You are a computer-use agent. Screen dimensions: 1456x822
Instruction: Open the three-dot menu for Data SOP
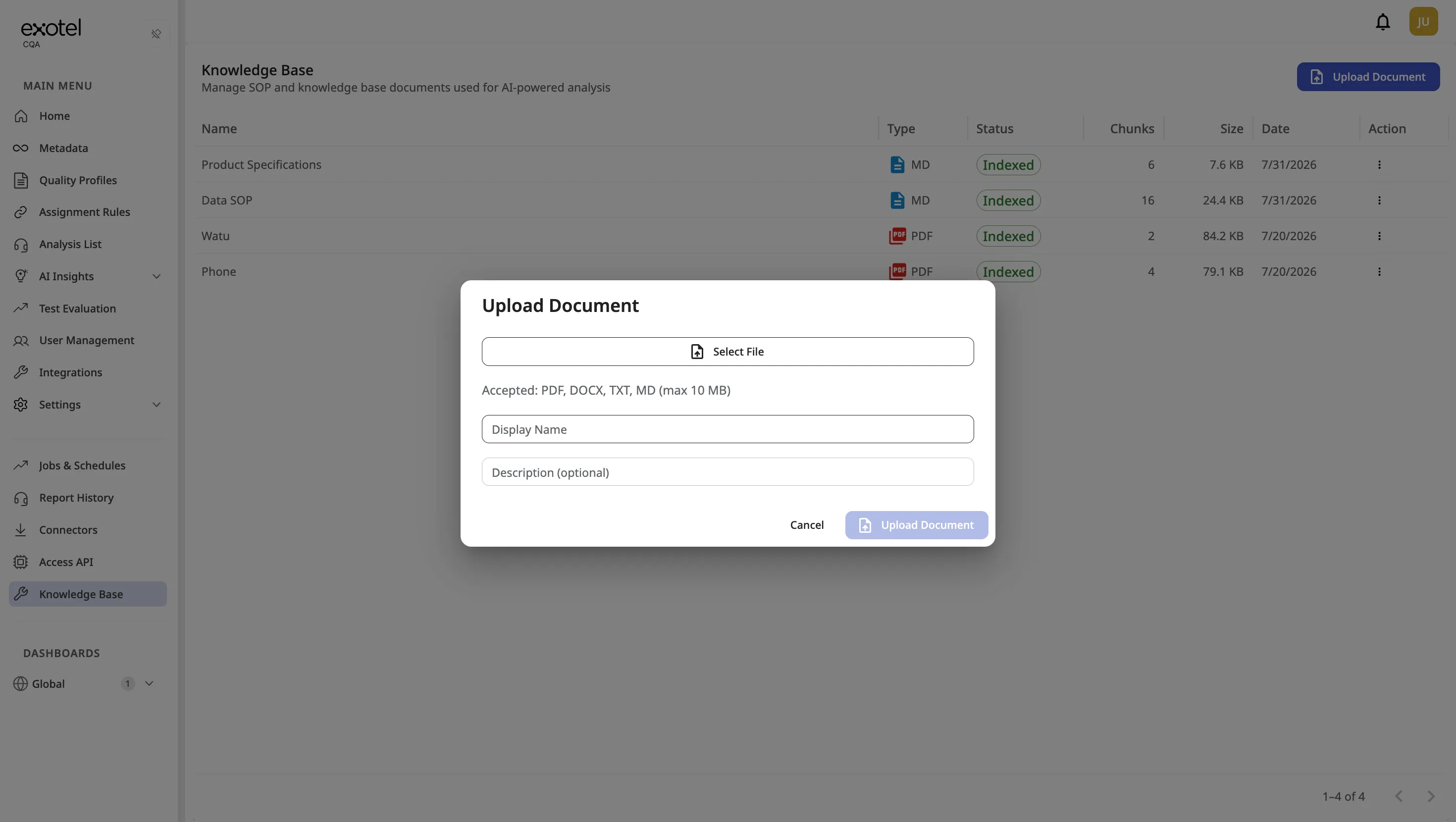pos(1379,200)
